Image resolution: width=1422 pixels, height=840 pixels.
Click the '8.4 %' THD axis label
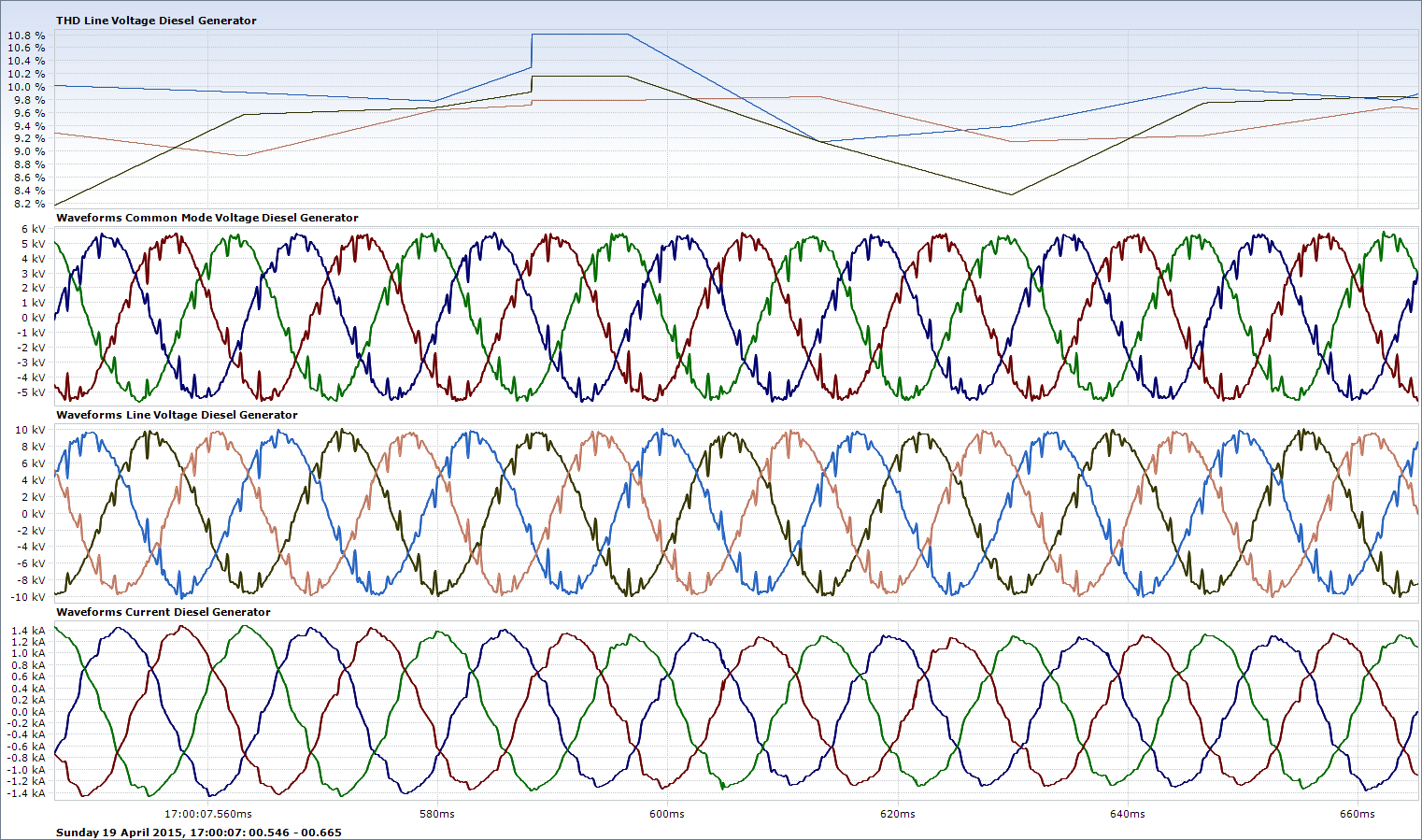pos(29,191)
